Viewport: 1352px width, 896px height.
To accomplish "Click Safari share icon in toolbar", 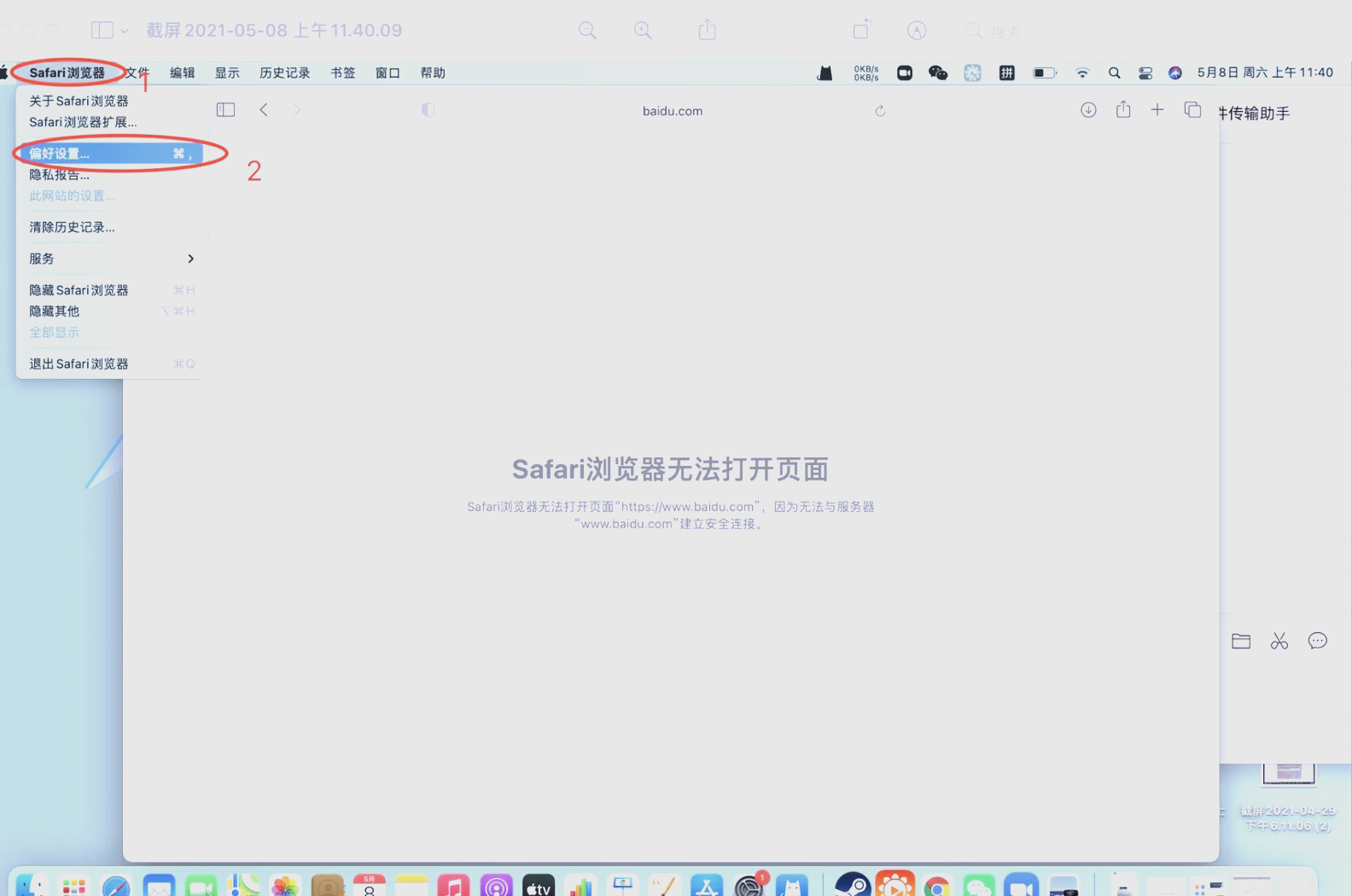I will click(1123, 110).
